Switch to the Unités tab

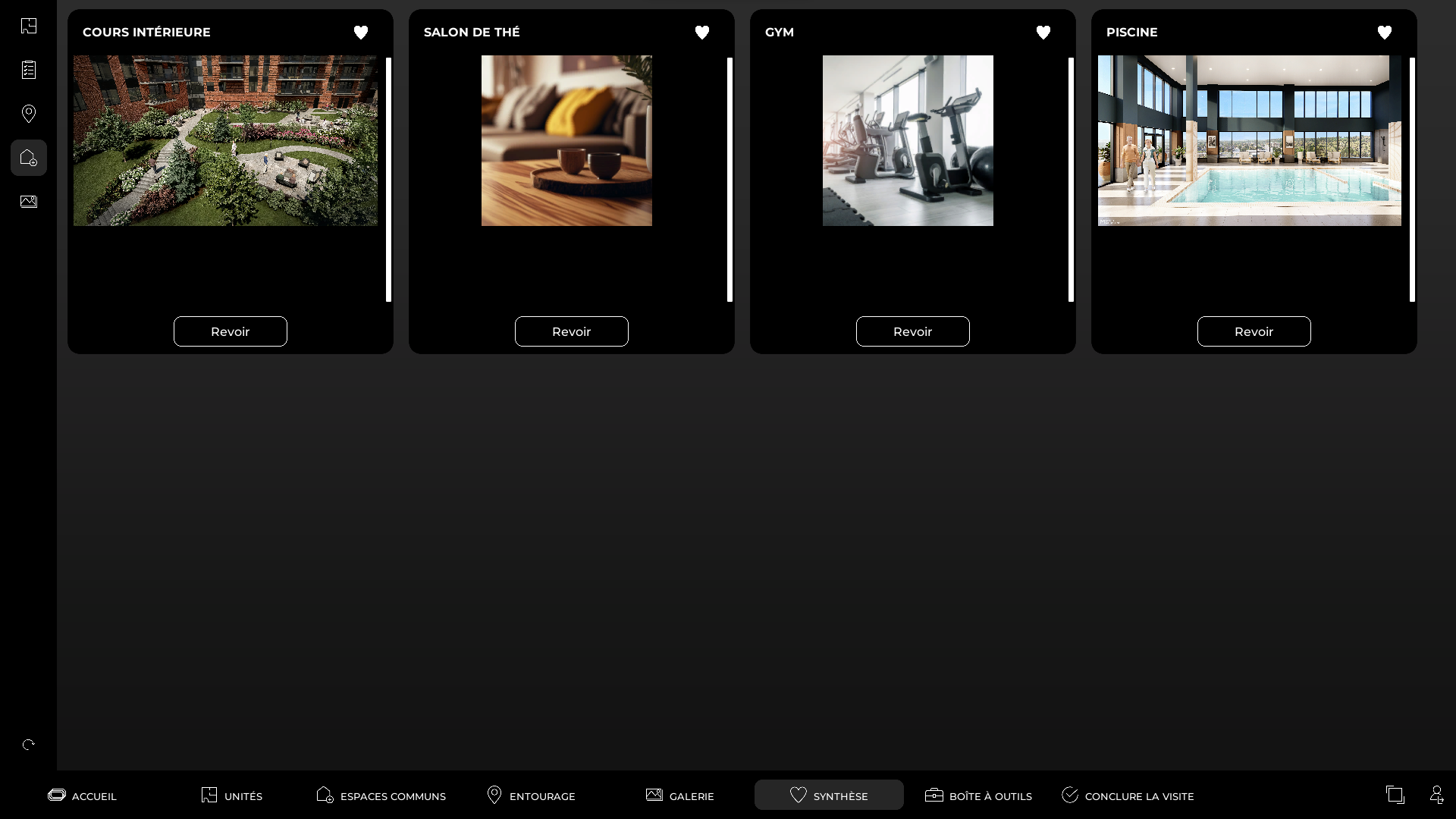click(232, 795)
